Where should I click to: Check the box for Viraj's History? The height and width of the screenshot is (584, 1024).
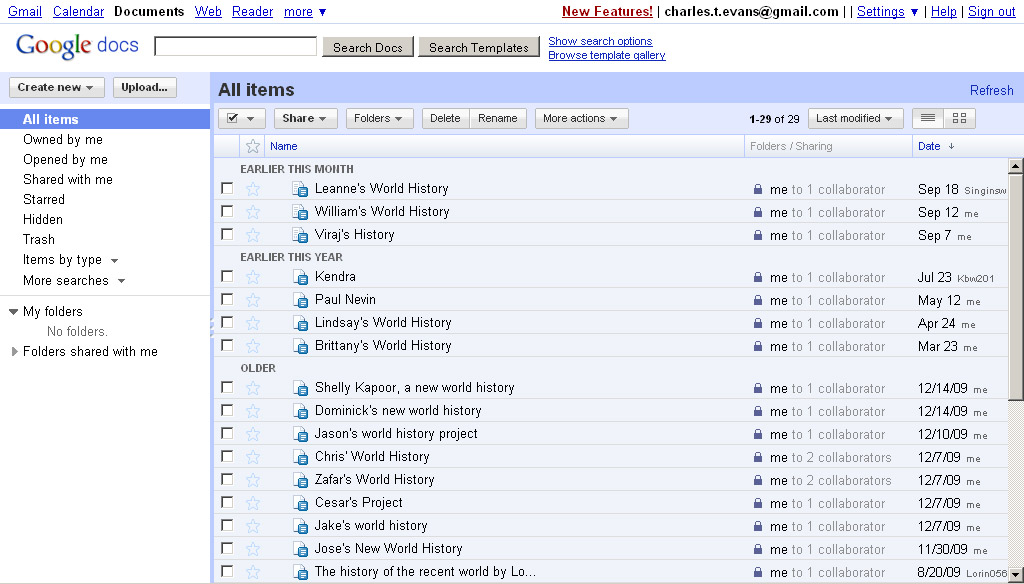pos(227,234)
